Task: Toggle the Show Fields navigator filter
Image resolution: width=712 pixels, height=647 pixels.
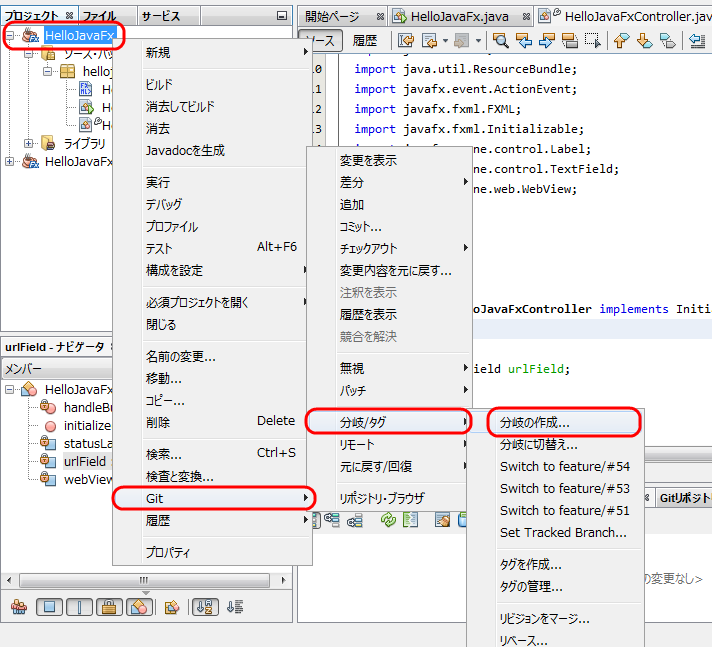Action: pyautogui.click(x=49, y=606)
